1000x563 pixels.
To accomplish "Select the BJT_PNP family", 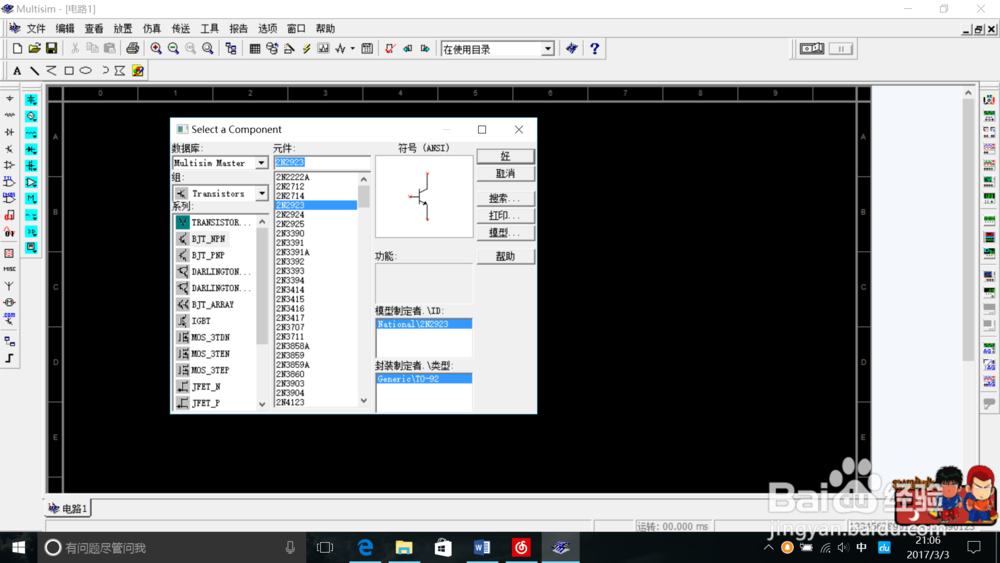I will (x=208, y=255).
